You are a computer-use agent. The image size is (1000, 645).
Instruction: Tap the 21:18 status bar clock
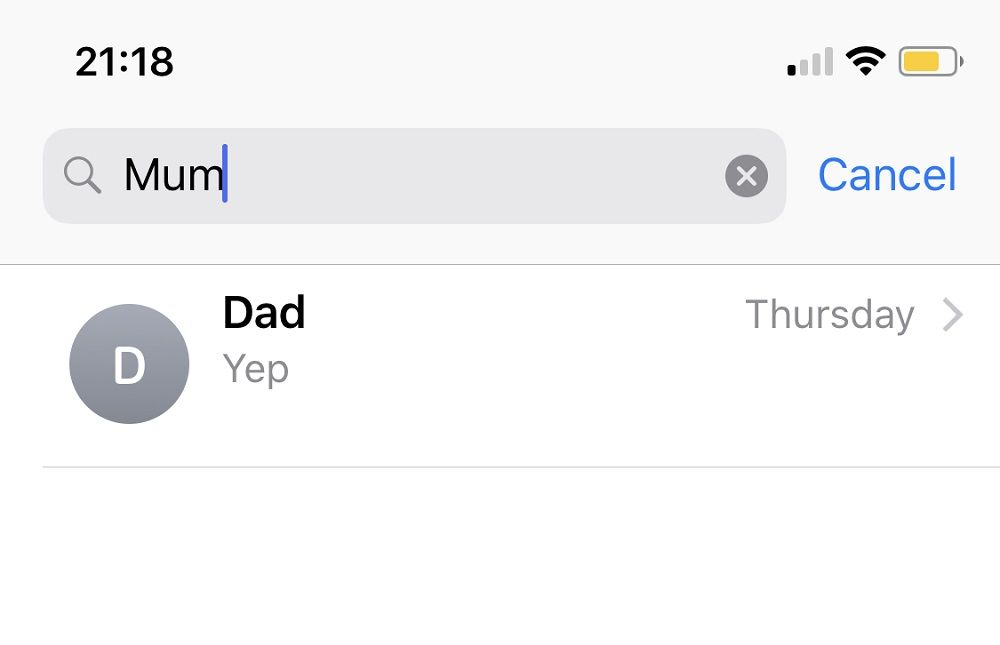coord(124,63)
